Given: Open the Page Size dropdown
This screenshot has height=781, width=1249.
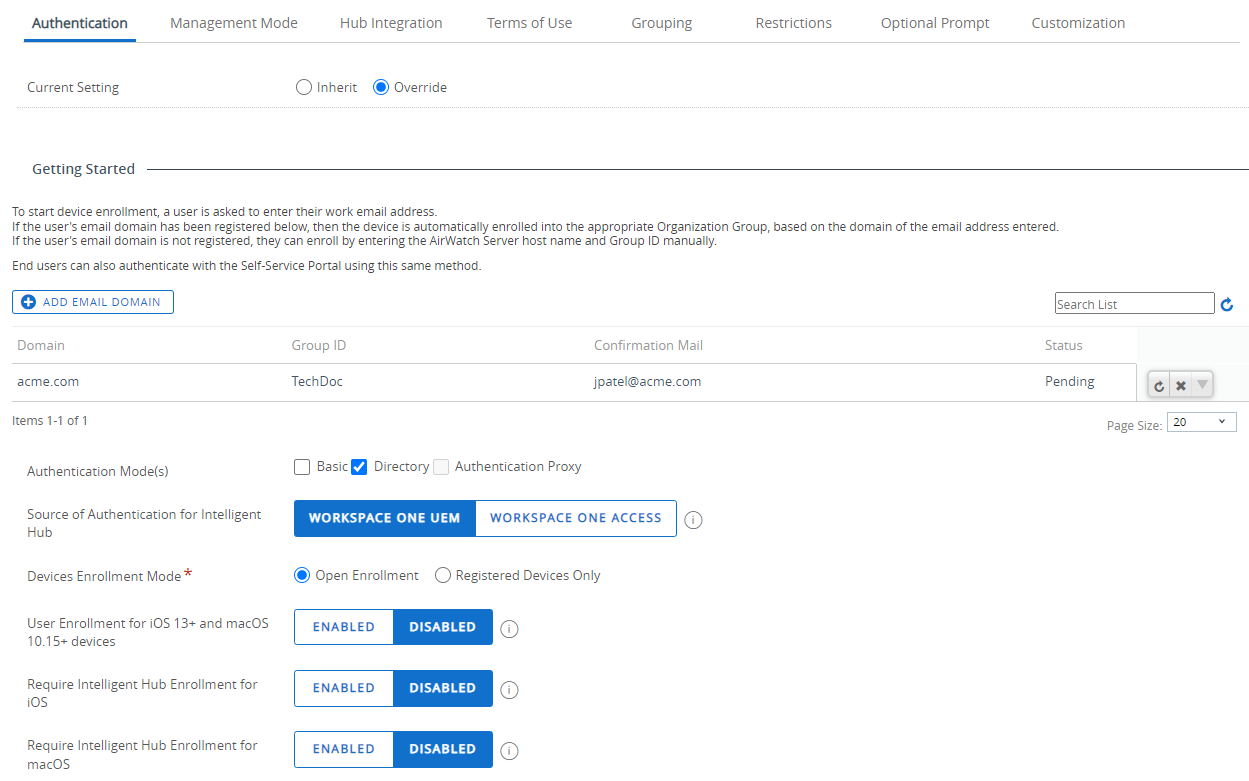Looking at the screenshot, I should [1202, 422].
